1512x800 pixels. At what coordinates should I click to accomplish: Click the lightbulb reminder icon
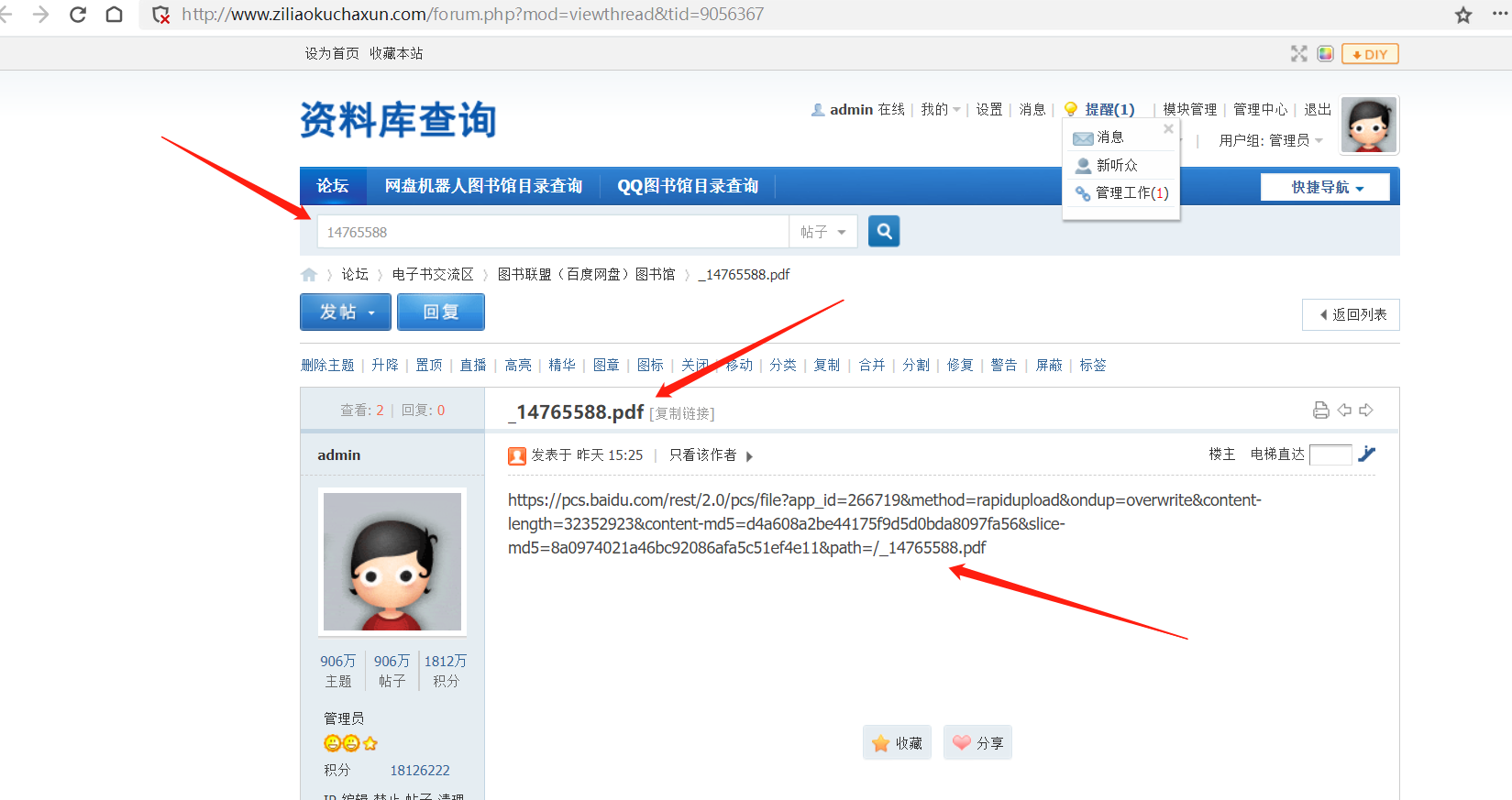(x=1070, y=109)
